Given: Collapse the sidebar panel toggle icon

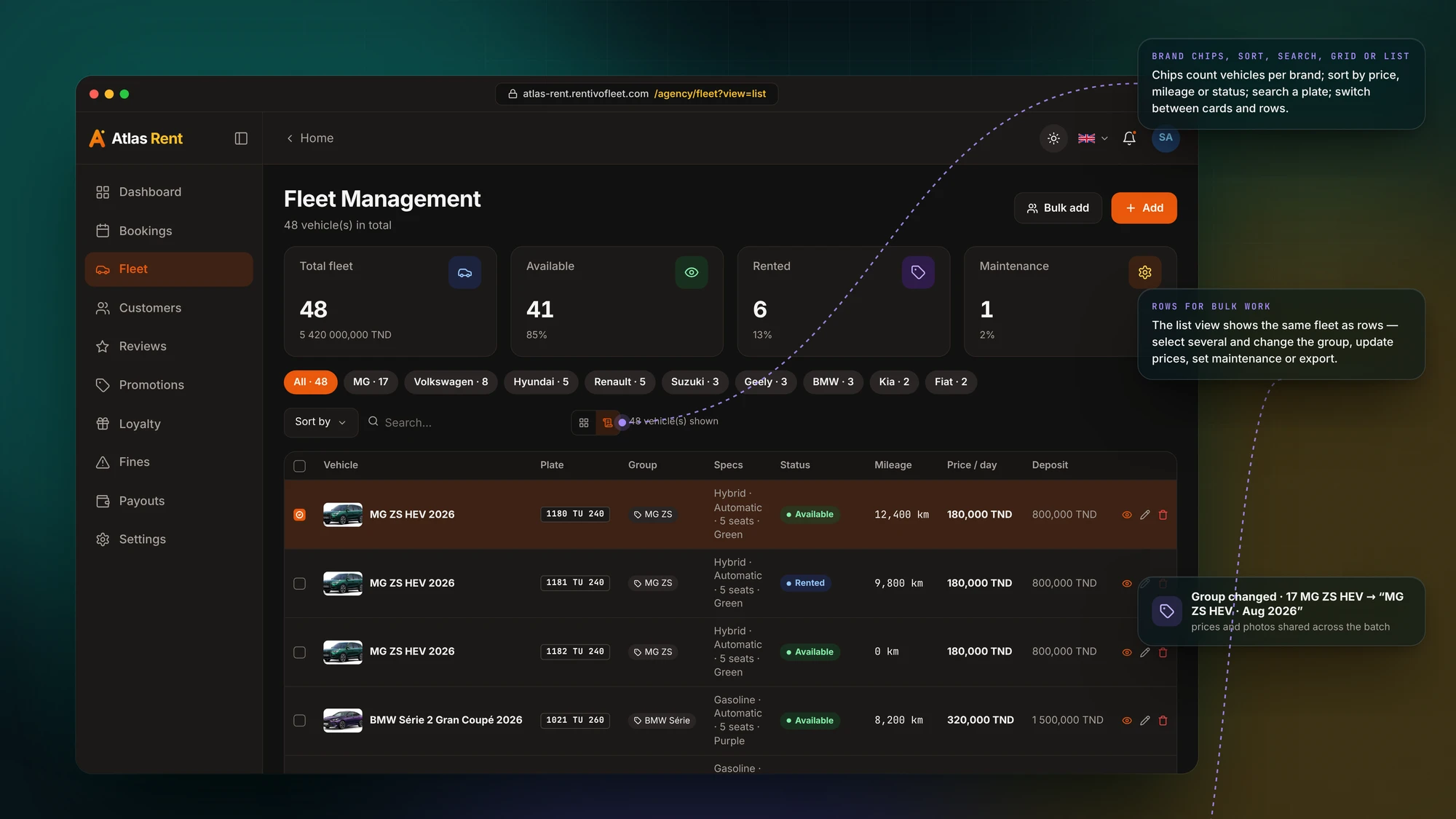Looking at the screenshot, I should 241,138.
